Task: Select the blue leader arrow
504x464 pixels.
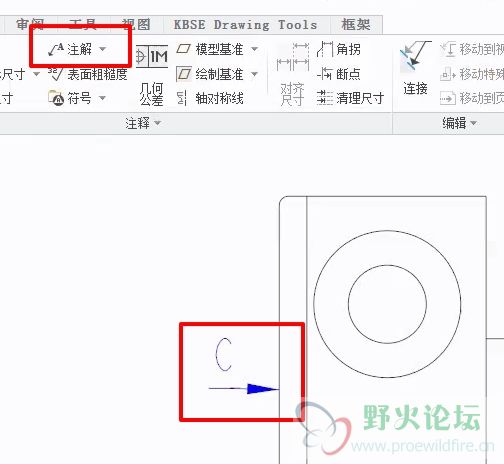Action: tap(244, 389)
